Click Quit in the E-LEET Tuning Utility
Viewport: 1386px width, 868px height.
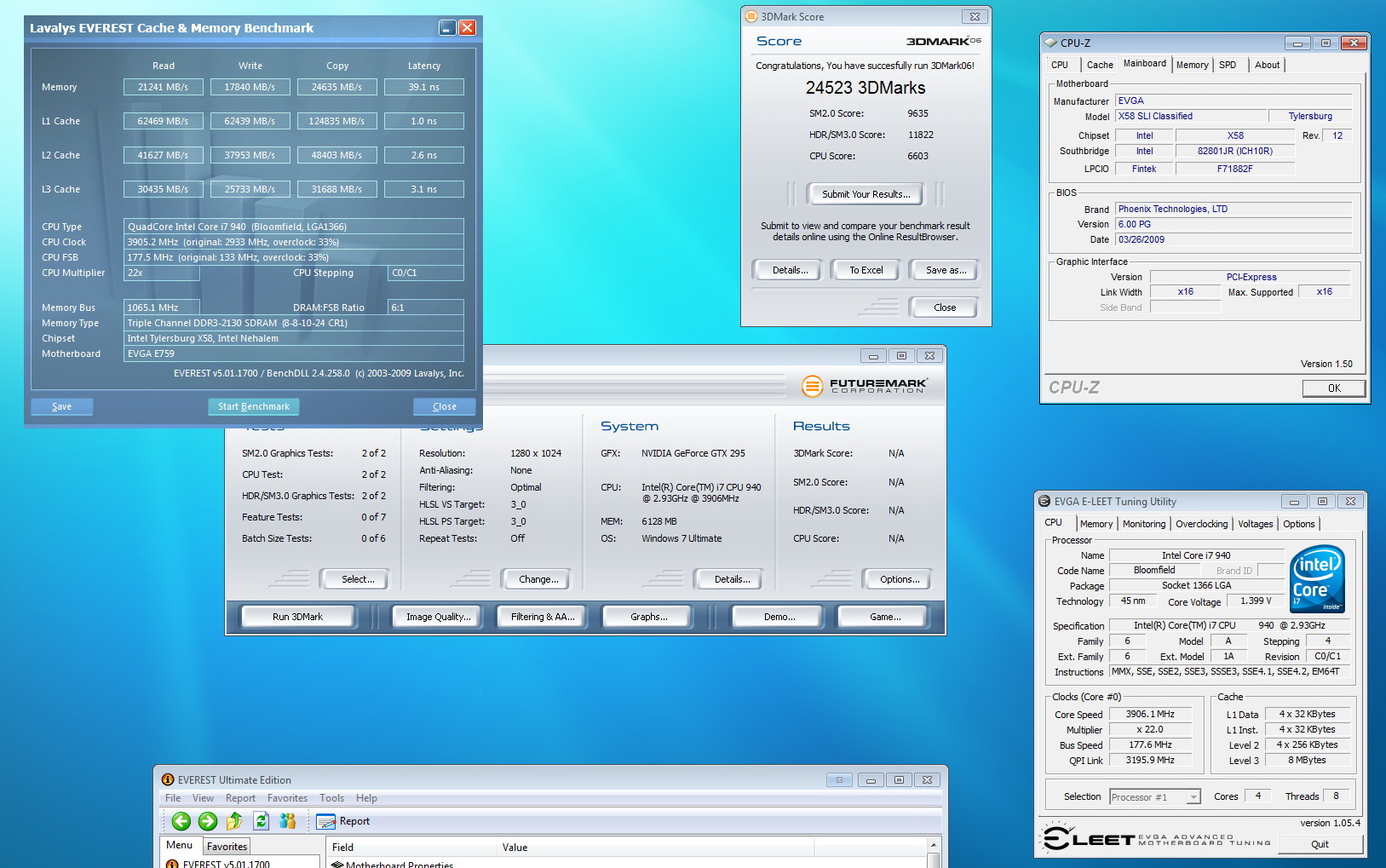1320,844
